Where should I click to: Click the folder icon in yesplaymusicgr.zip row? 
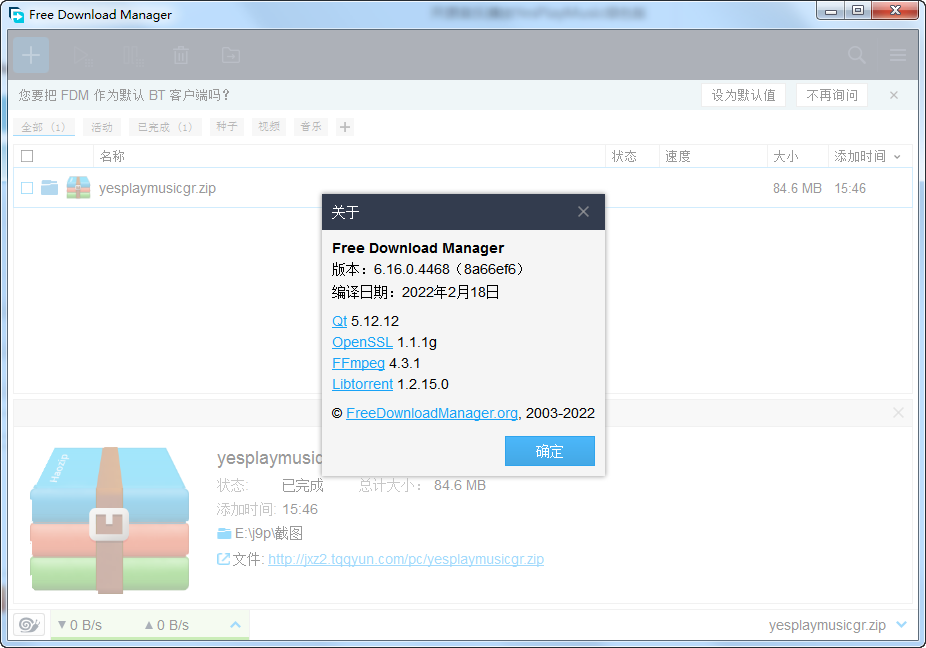50,188
